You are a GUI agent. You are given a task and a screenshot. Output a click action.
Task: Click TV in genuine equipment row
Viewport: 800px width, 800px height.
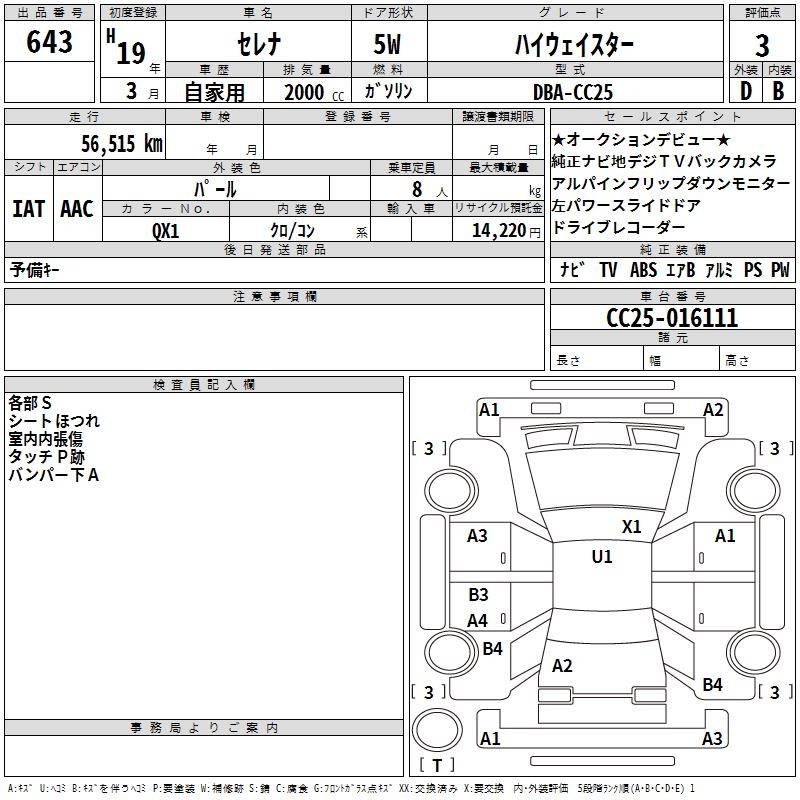(x=608, y=270)
